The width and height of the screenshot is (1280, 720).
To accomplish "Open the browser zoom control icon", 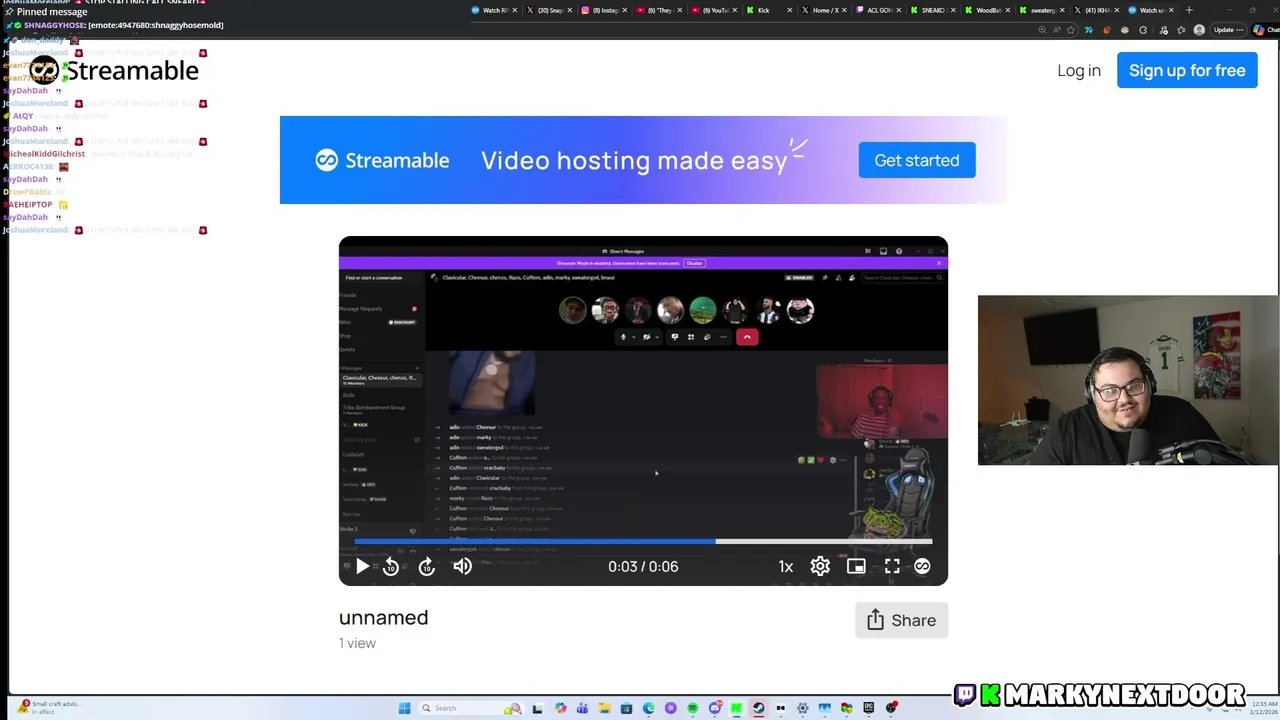I will [x=1041, y=30].
